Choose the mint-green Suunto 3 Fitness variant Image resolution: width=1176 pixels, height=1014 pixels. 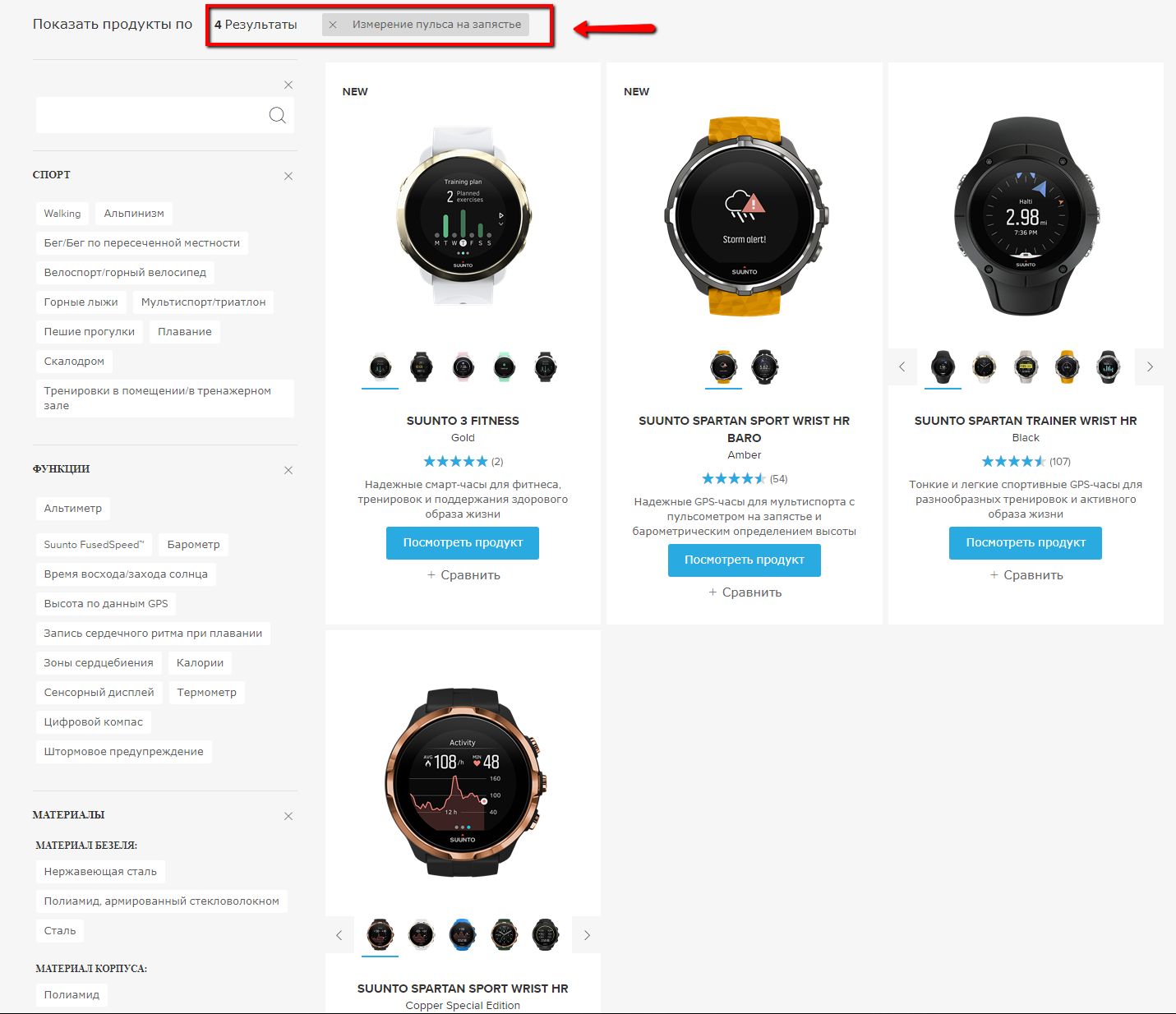(x=504, y=366)
